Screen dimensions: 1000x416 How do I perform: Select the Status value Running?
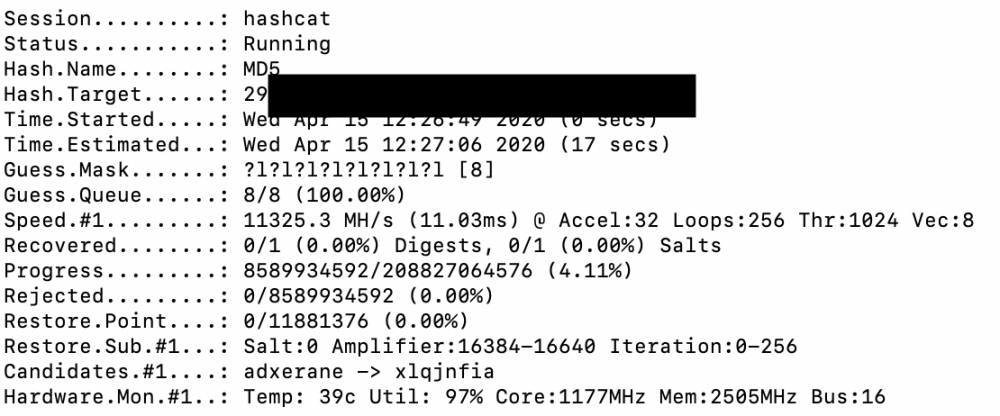click(x=287, y=44)
